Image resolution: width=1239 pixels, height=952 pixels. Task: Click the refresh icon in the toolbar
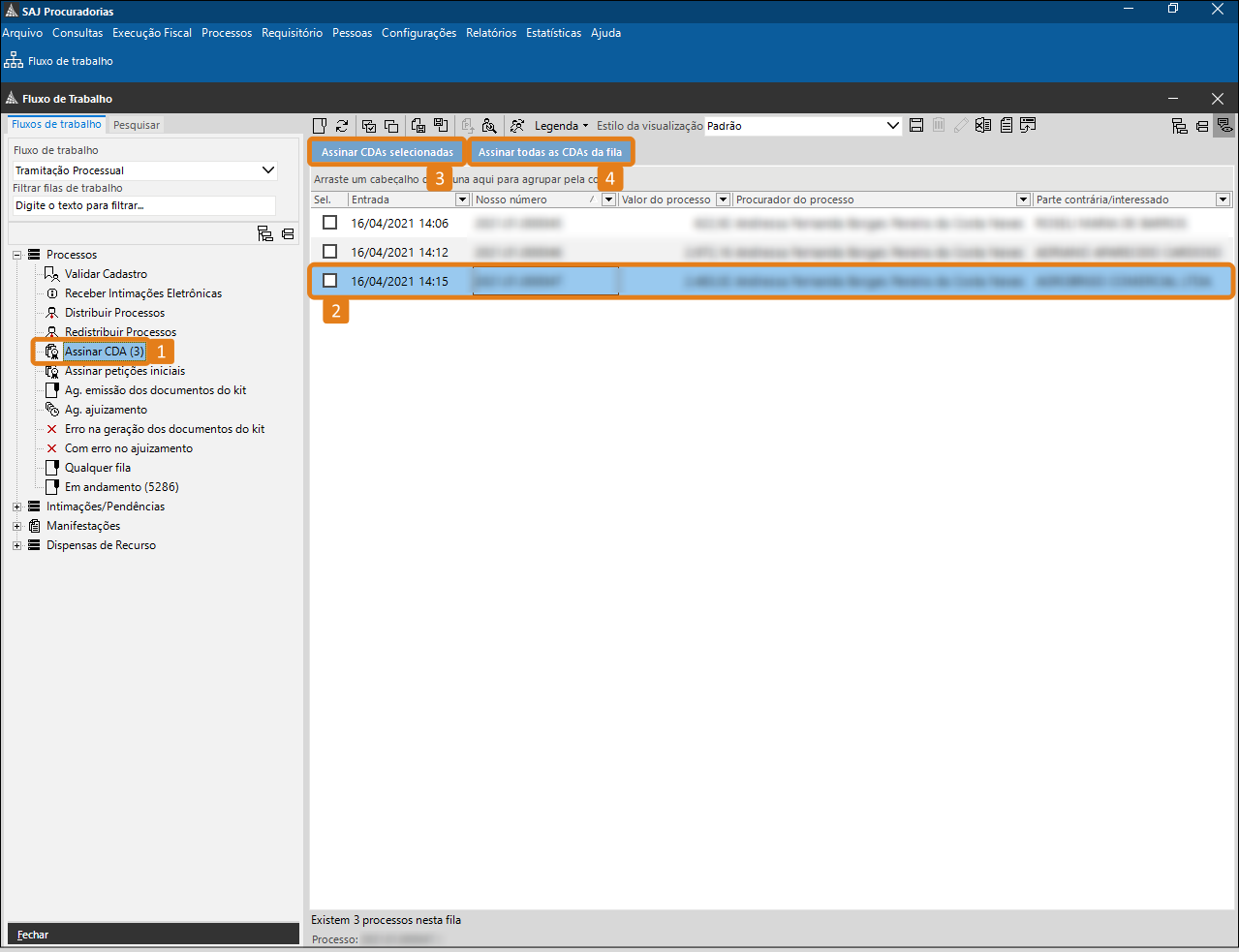click(342, 126)
